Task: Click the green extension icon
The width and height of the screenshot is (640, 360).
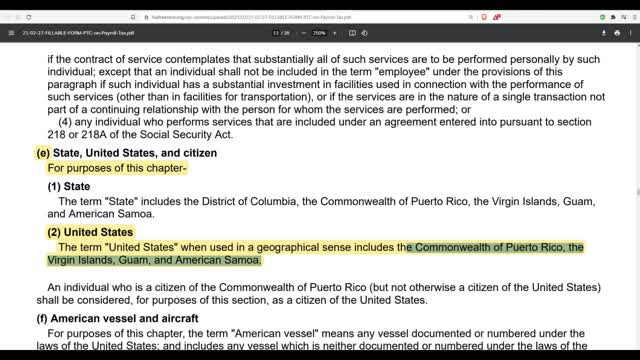Action: [x=602, y=17]
